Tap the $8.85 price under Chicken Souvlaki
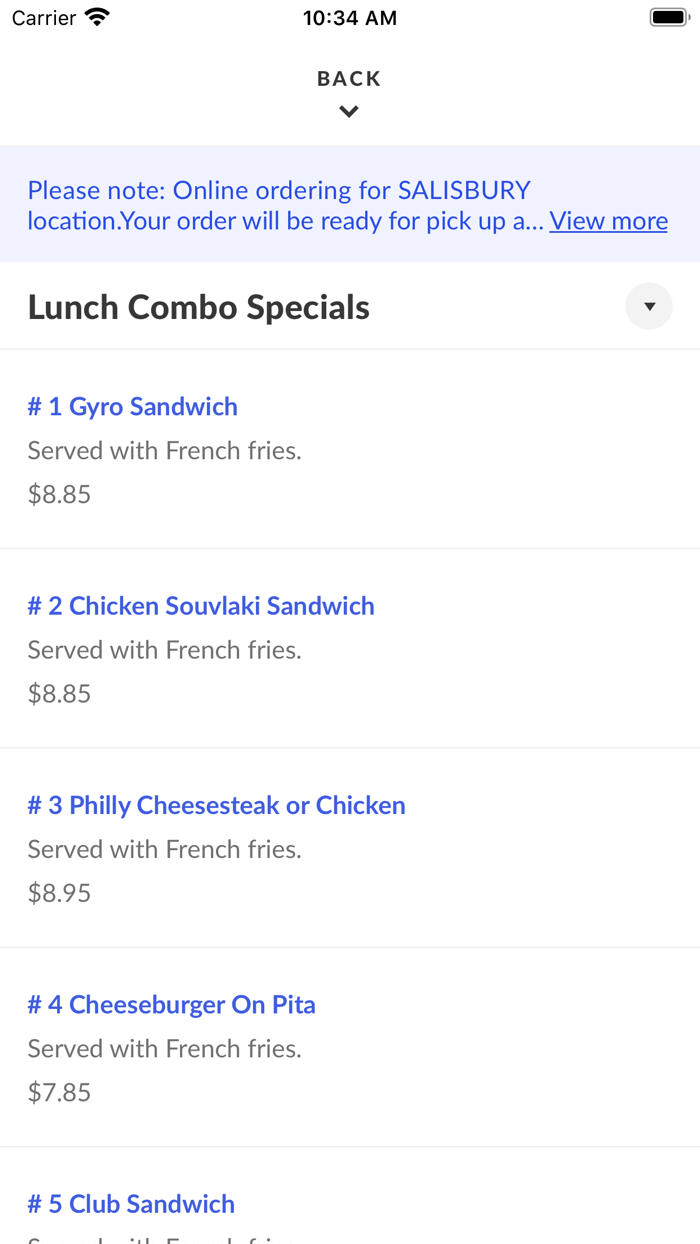Viewport: 700px width, 1244px height. click(x=59, y=693)
